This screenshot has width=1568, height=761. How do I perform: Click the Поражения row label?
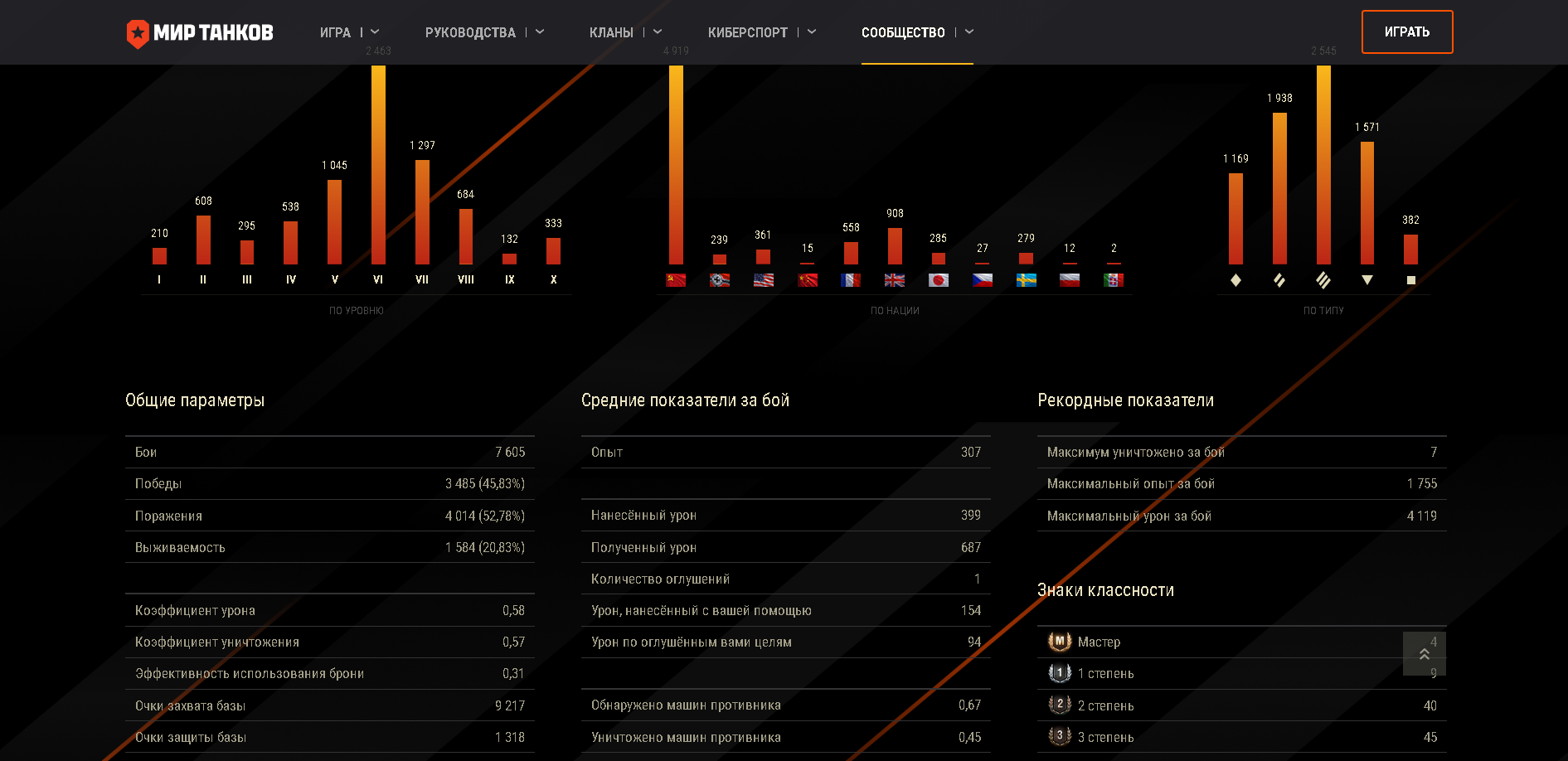168,516
